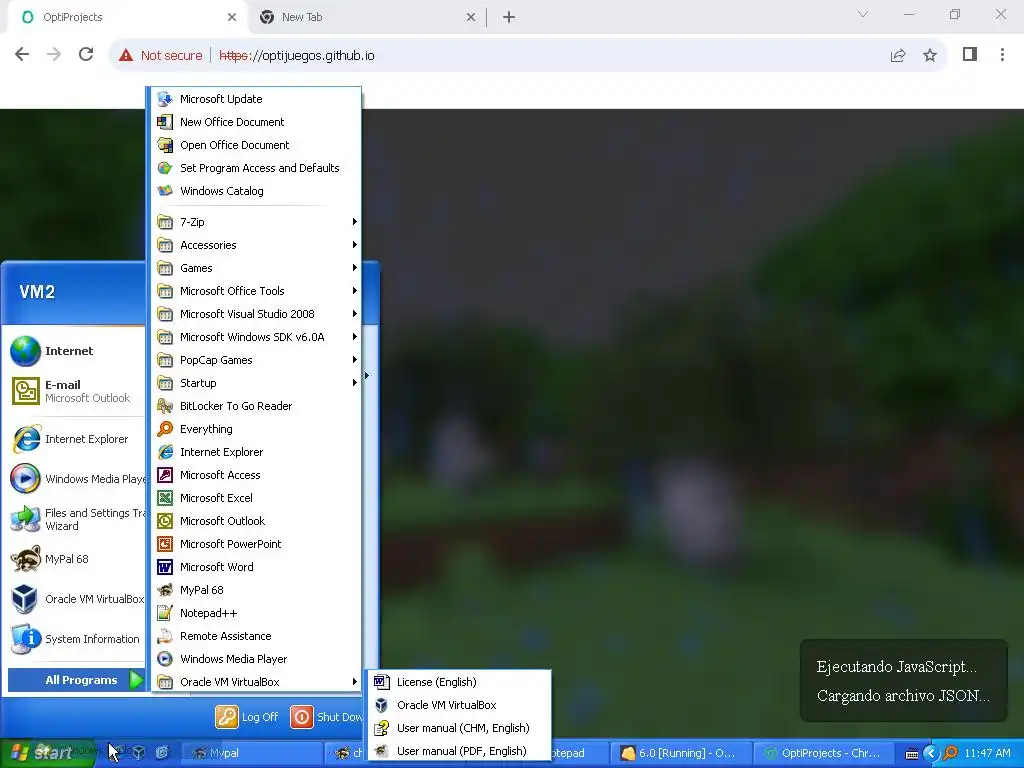Open Mypal taskbar button

point(251,753)
